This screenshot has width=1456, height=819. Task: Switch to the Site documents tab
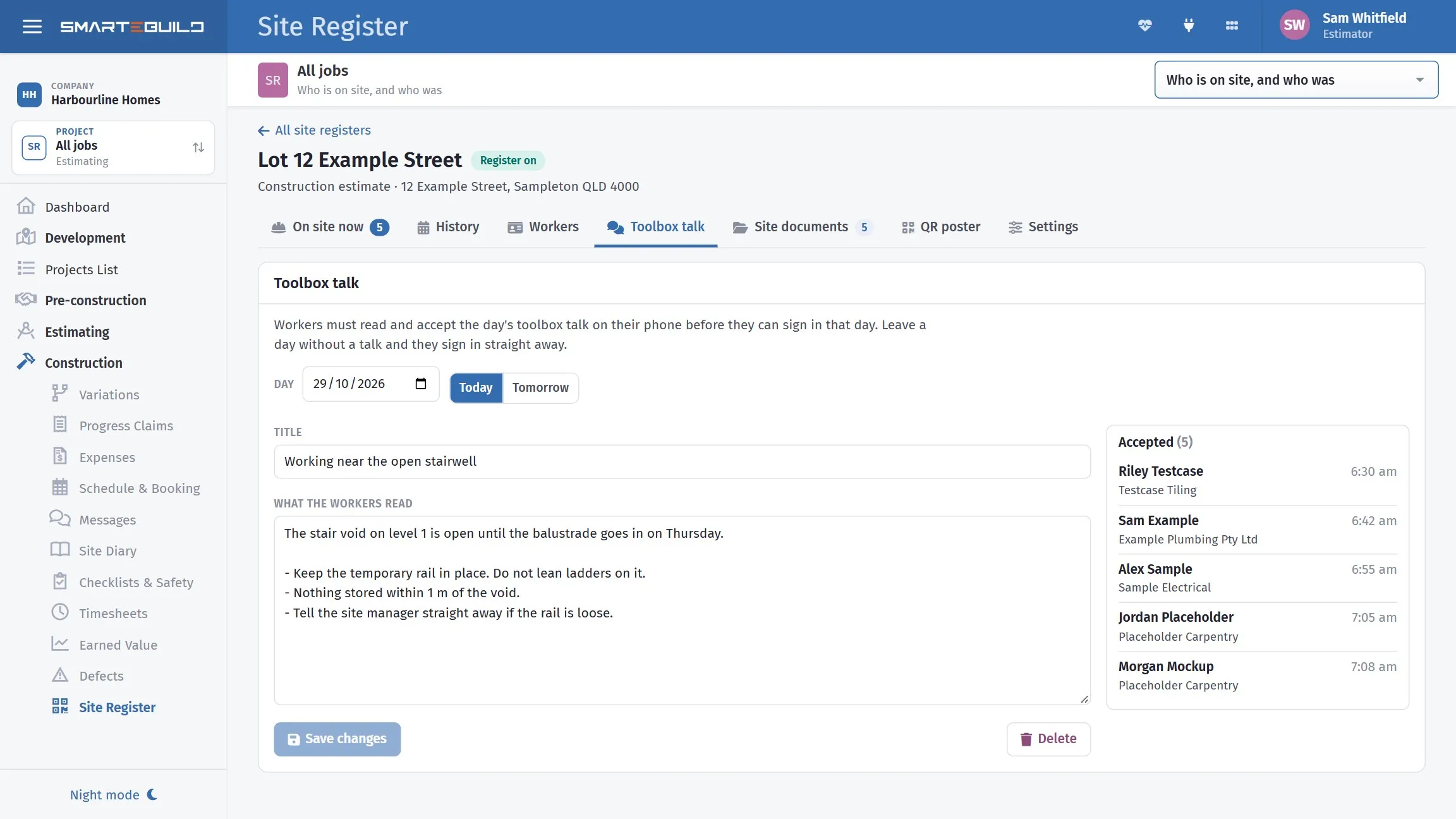[803, 227]
